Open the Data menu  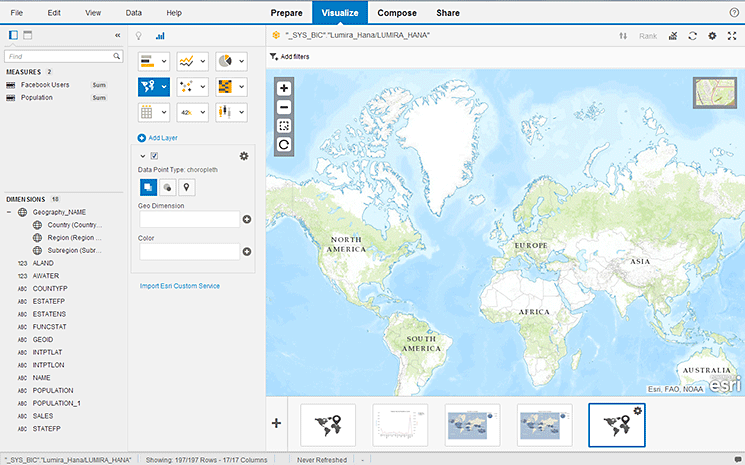coord(133,13)
